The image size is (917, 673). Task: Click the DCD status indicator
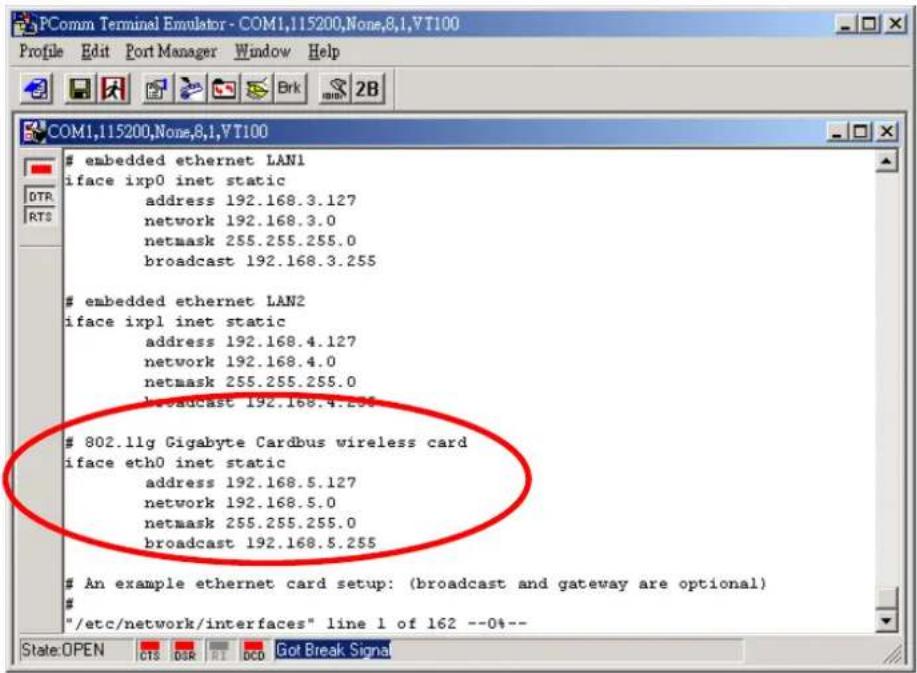pos(253,650)
